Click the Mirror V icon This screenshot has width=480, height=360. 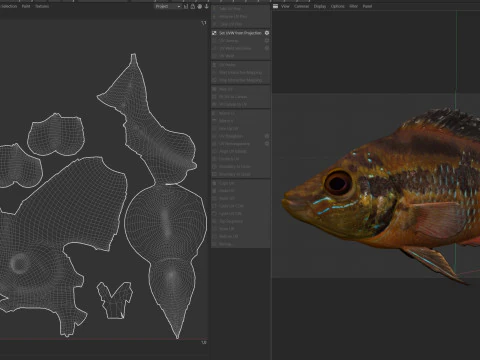[214, 121]
